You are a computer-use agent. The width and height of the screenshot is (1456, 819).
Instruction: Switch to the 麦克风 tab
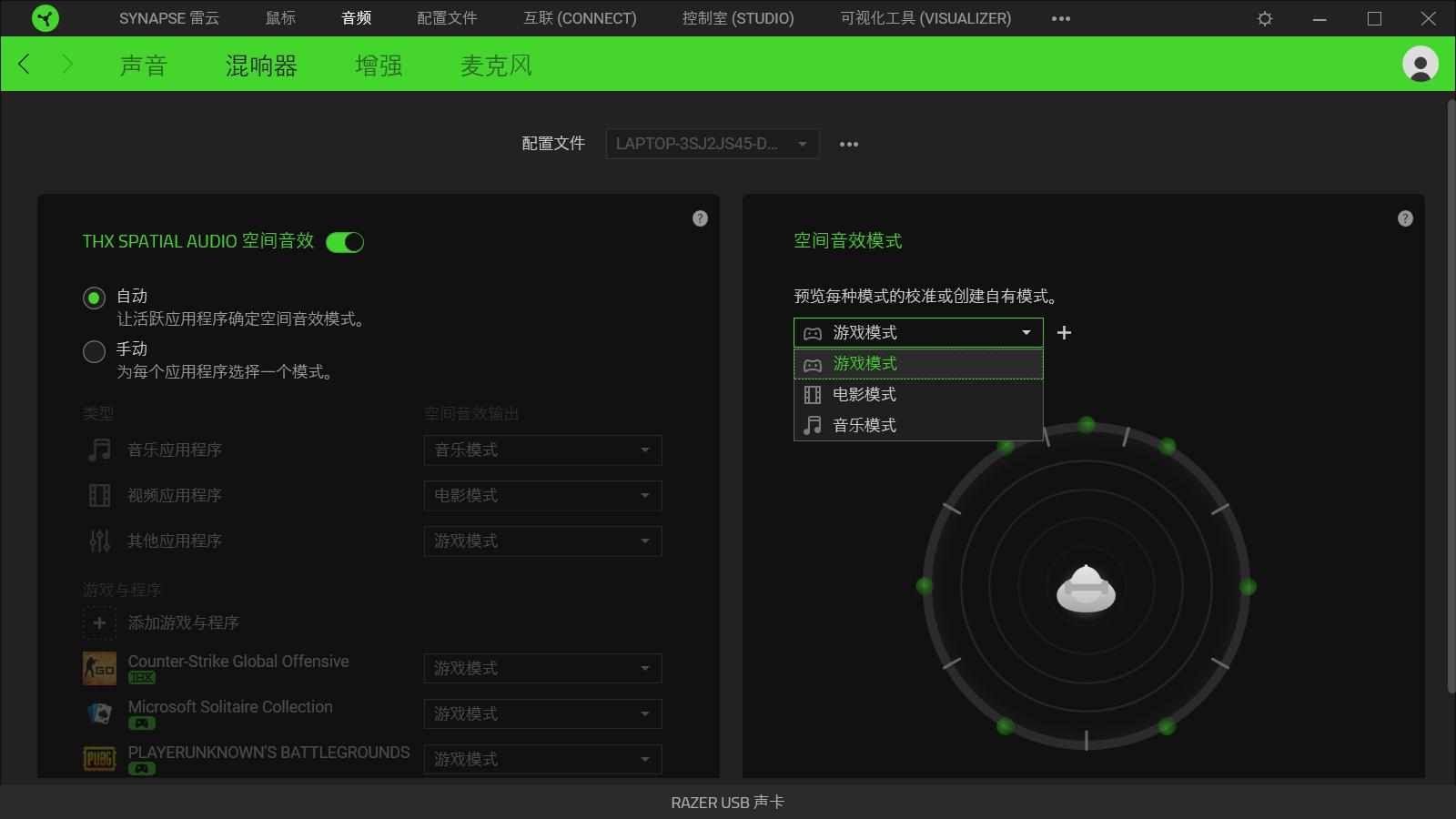(x=496, y=65)
